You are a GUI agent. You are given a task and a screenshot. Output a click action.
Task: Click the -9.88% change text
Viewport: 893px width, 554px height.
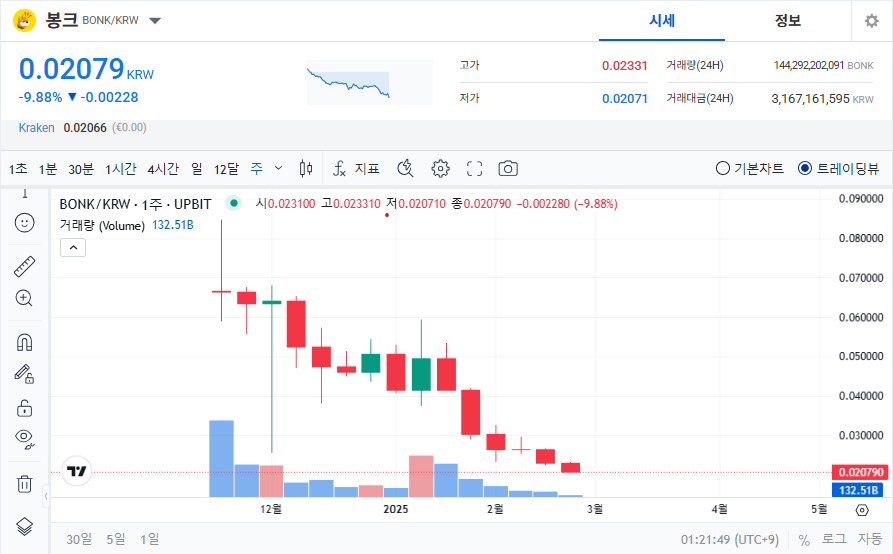[x=40, y=97]
